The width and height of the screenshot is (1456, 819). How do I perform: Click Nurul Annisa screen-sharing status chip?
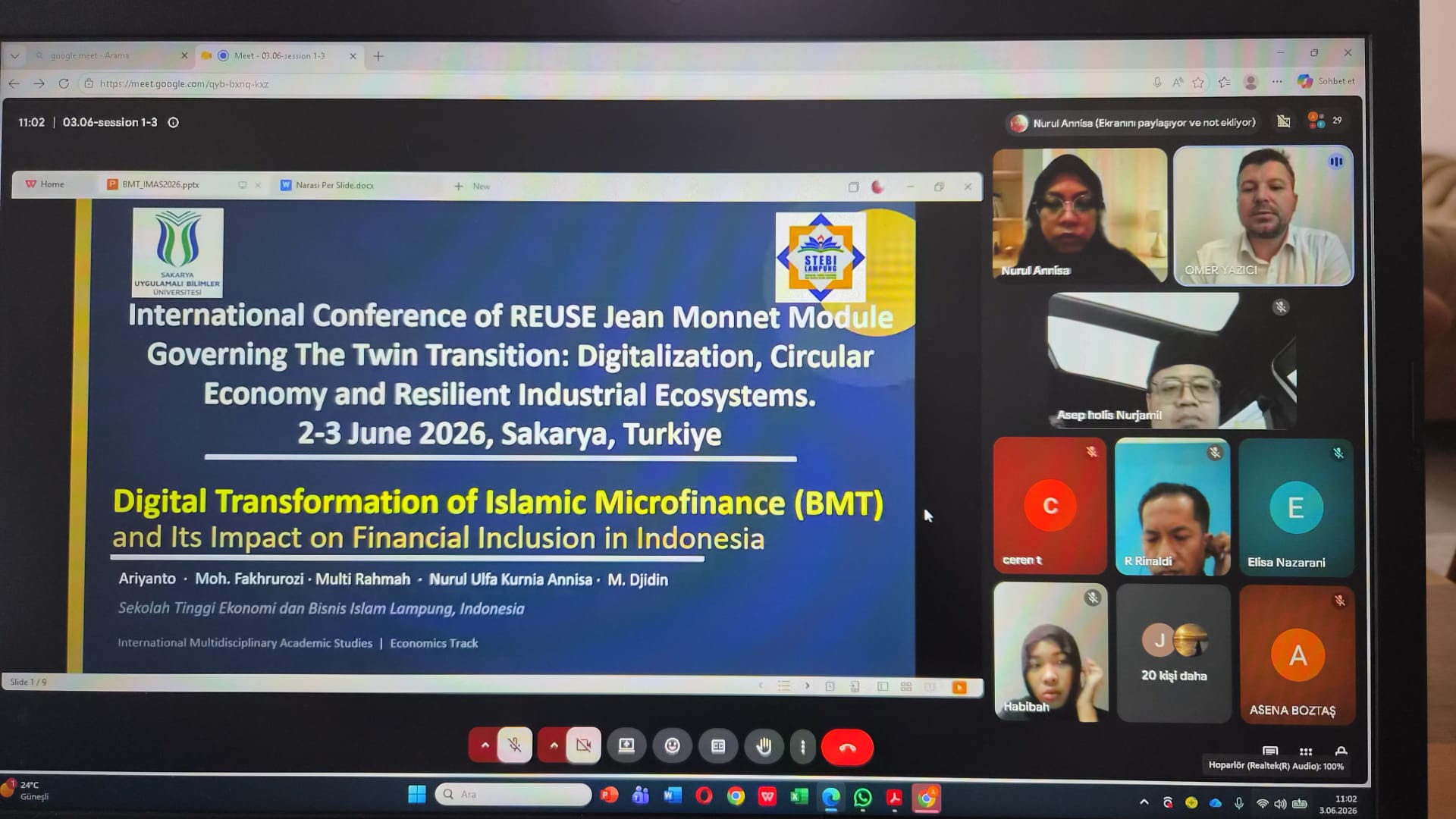click(1134, 122)
